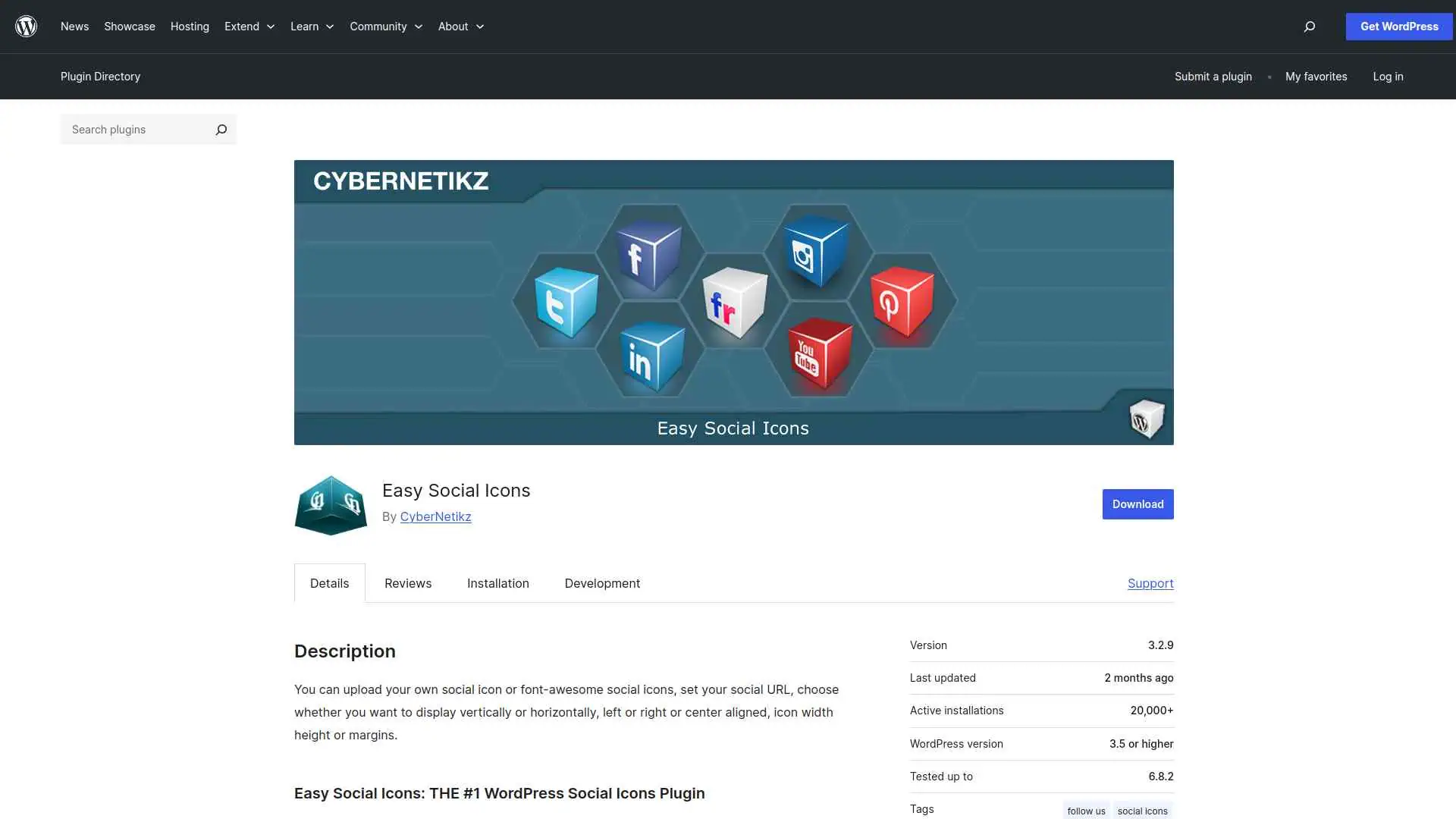Image resolution: width=1456 pixels, height=819 pixels.
Task: Navigate to the Hosting menu item
Action: click(x=190, y=26)
